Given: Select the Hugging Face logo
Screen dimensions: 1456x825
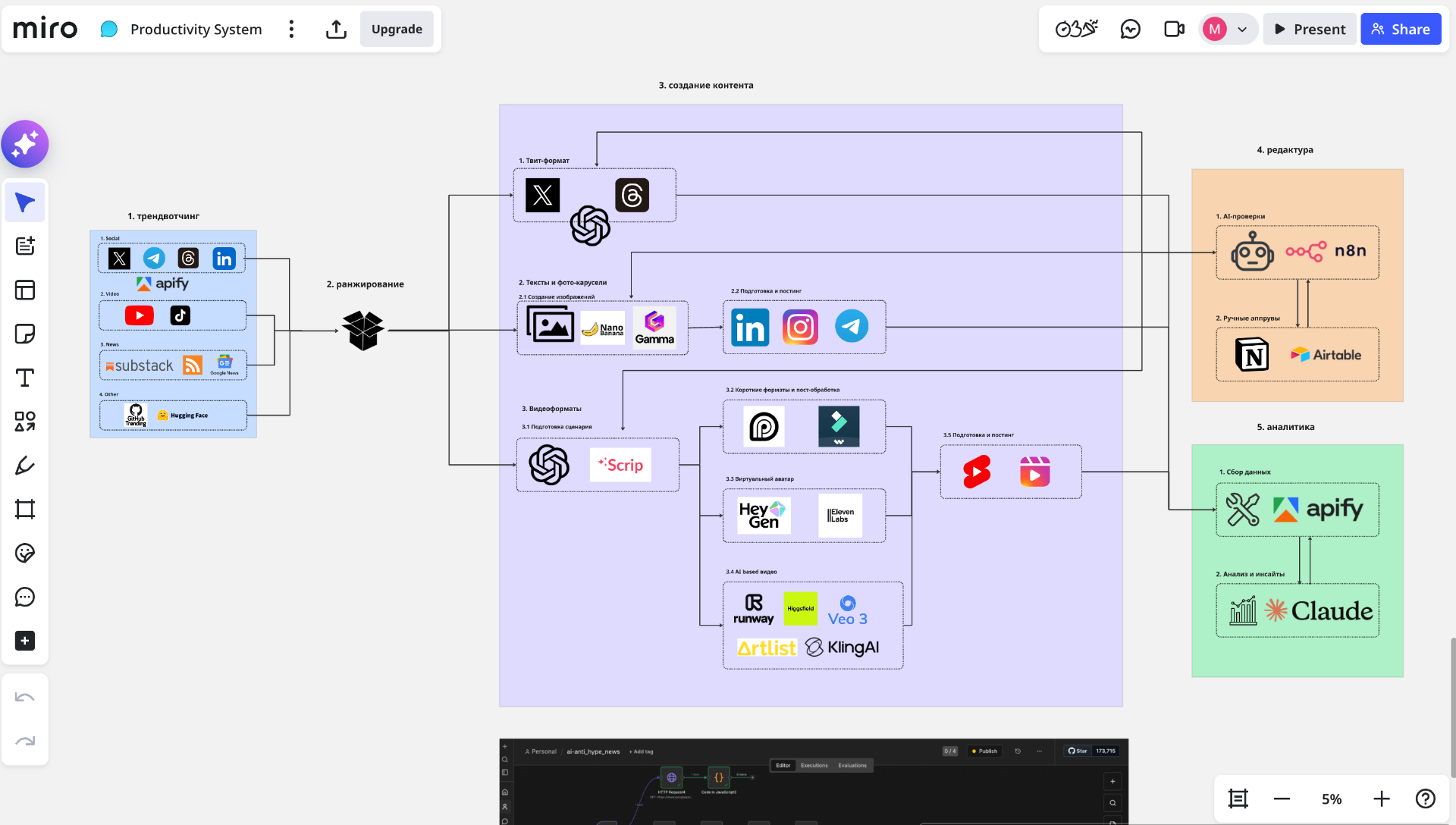Looking at the screenshot, I should (x=183, y=416).
